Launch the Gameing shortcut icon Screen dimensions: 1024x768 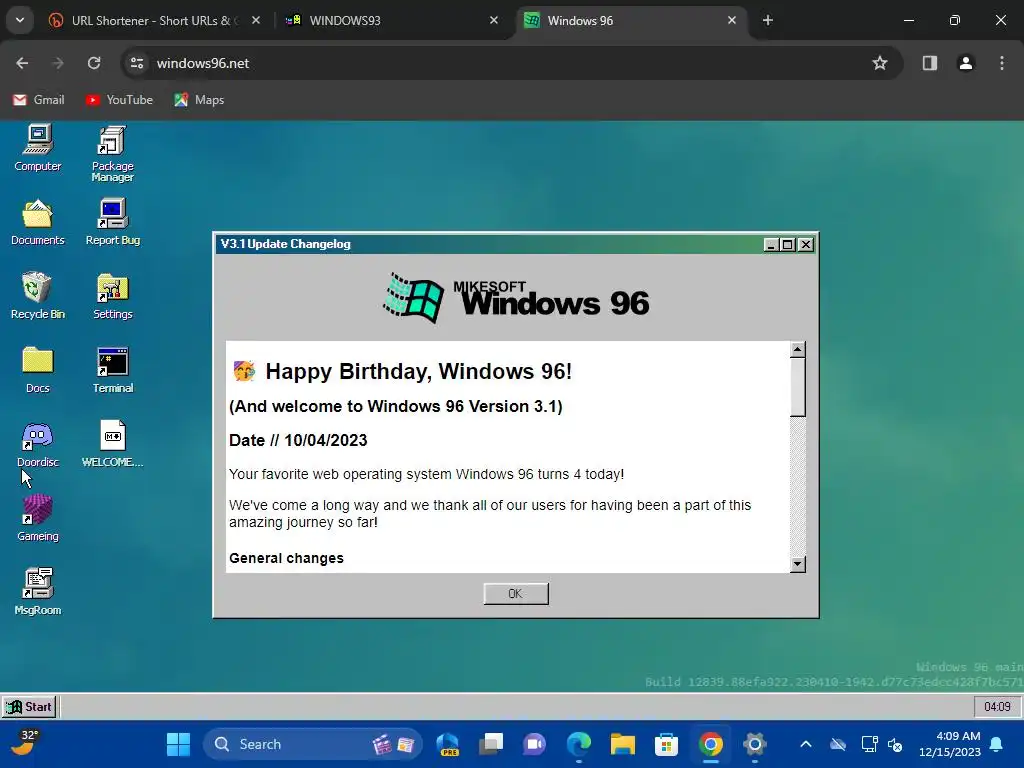(38, 518)
